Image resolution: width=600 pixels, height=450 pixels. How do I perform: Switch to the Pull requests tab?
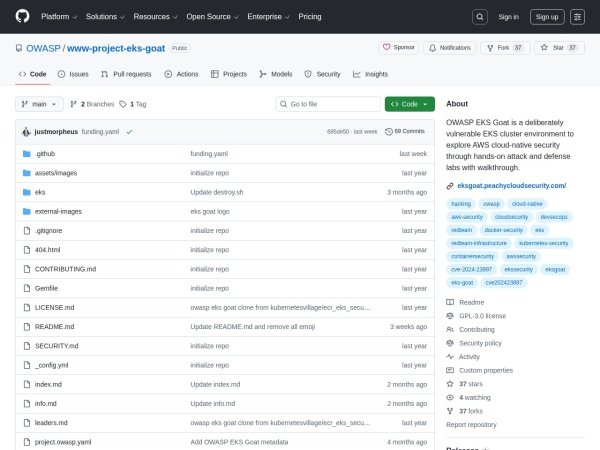pyautogui.click(x=126, y=74)
